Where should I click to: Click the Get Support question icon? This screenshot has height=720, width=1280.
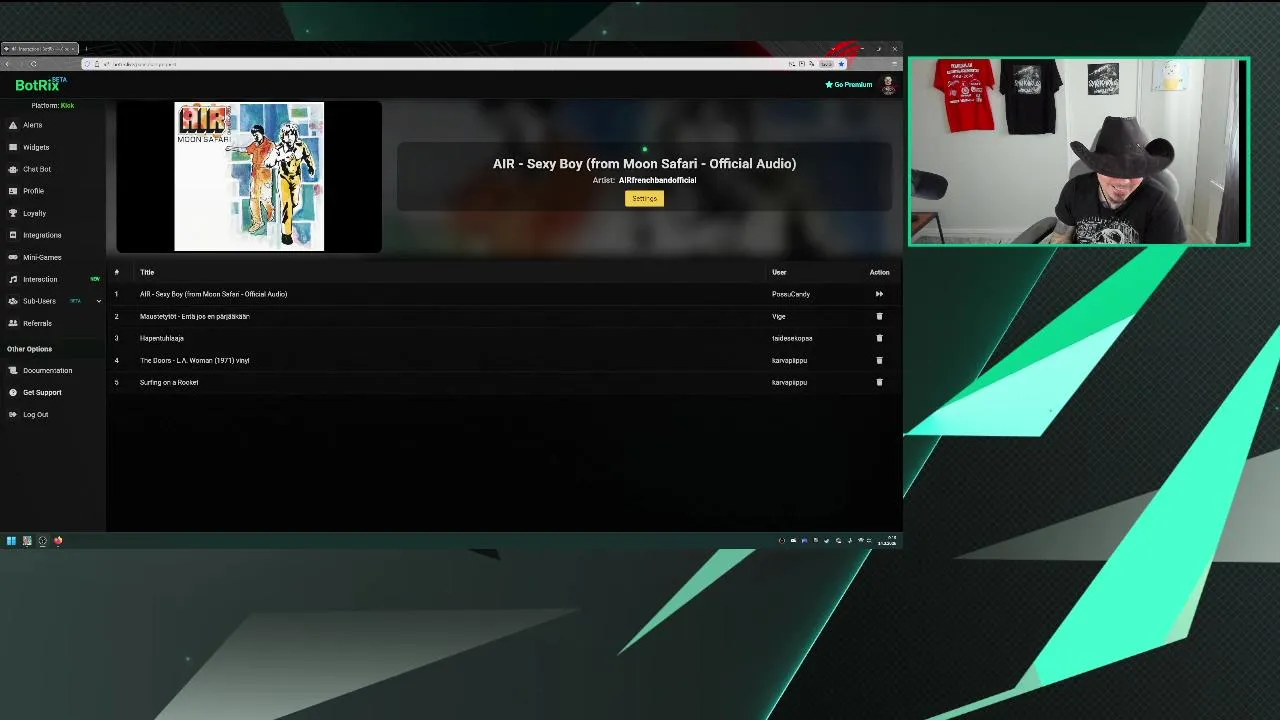point(13,392)
